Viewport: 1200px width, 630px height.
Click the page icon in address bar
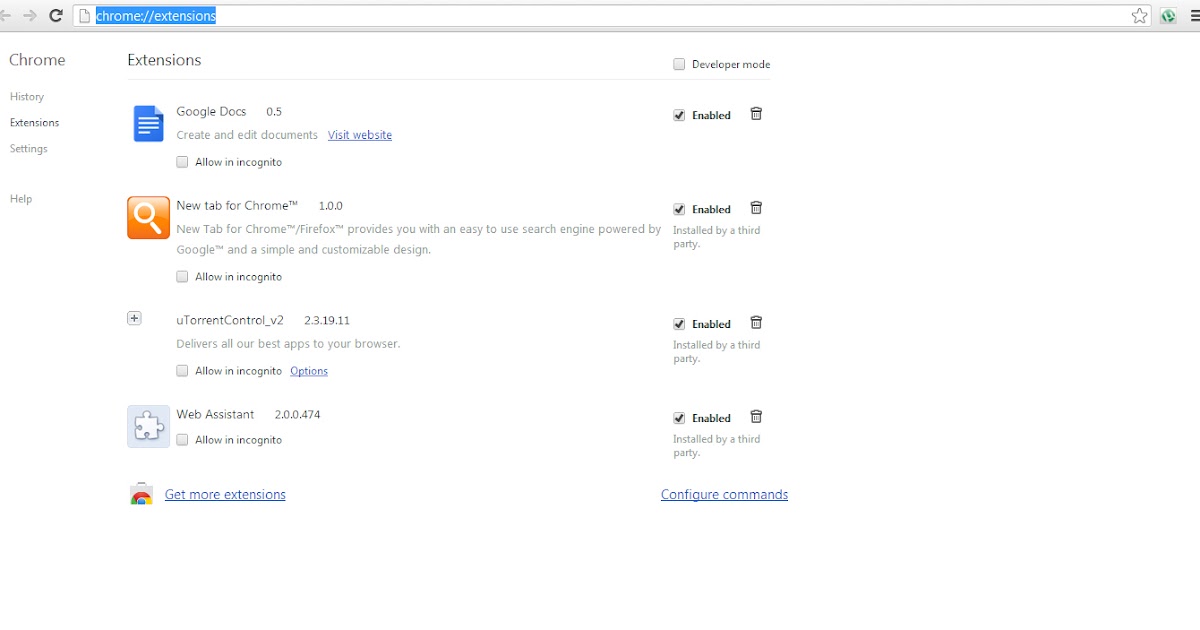pyautogui.click(x=85, y=15)
